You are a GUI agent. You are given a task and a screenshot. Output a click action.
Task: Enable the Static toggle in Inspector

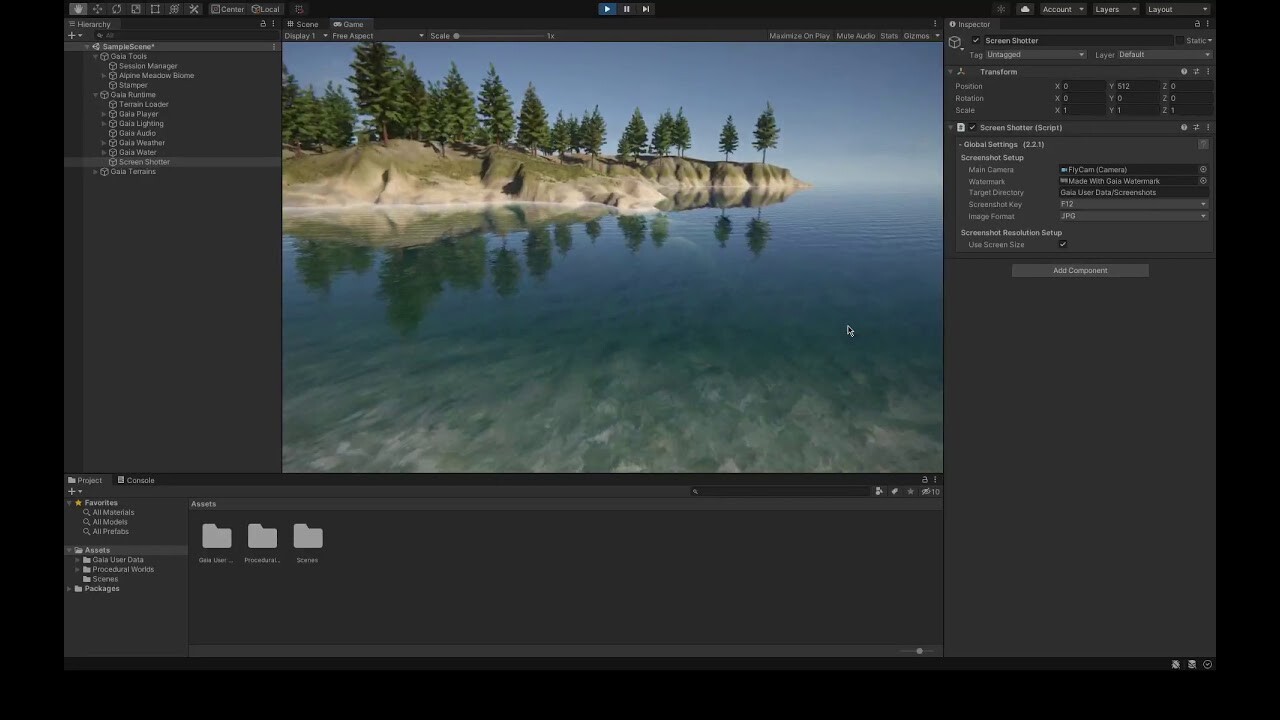tap(1179, 40)
